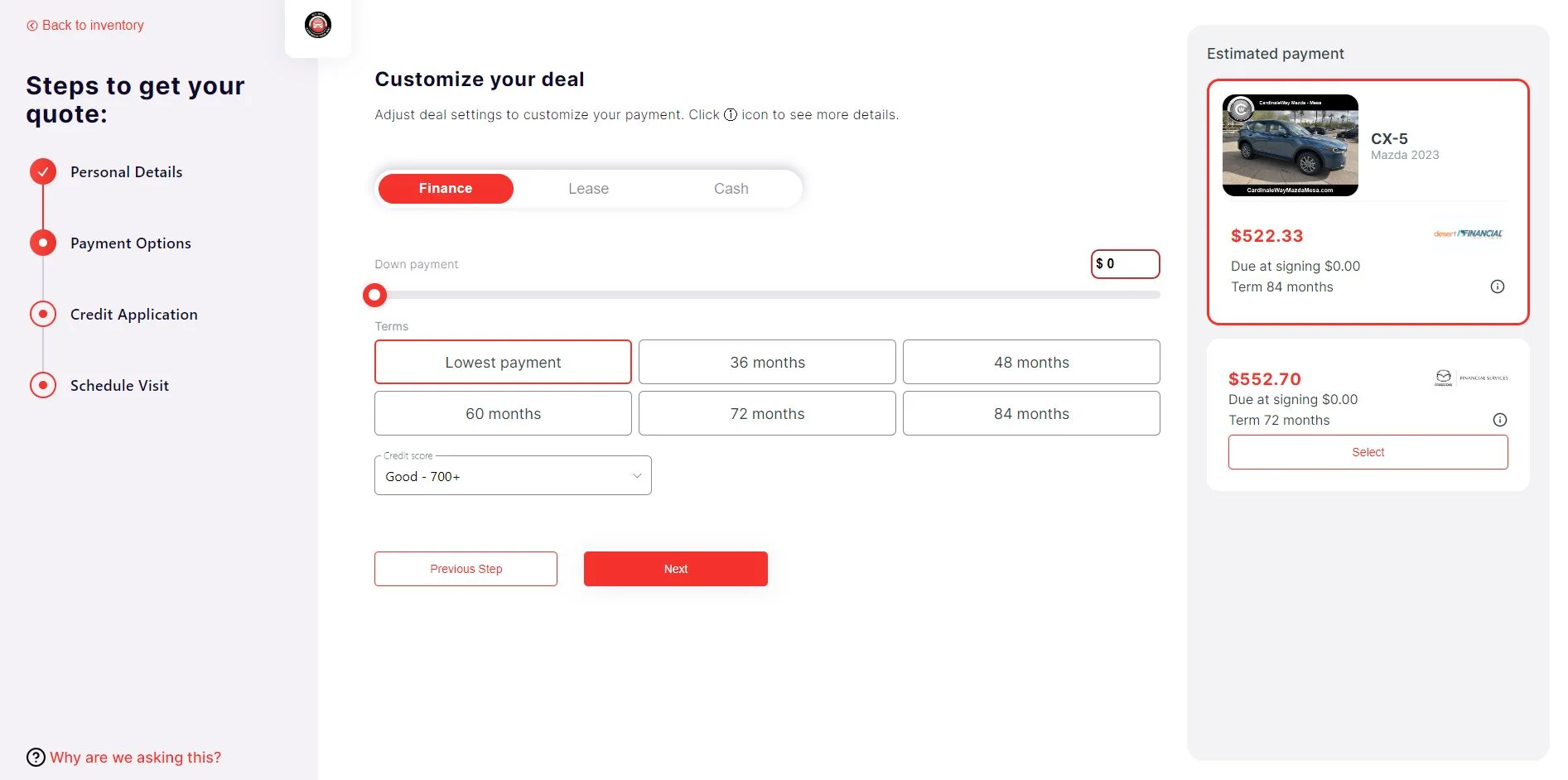Click the Desert Financial lender logo
Screen dimensions: 1568x780
pos(1468,234)
